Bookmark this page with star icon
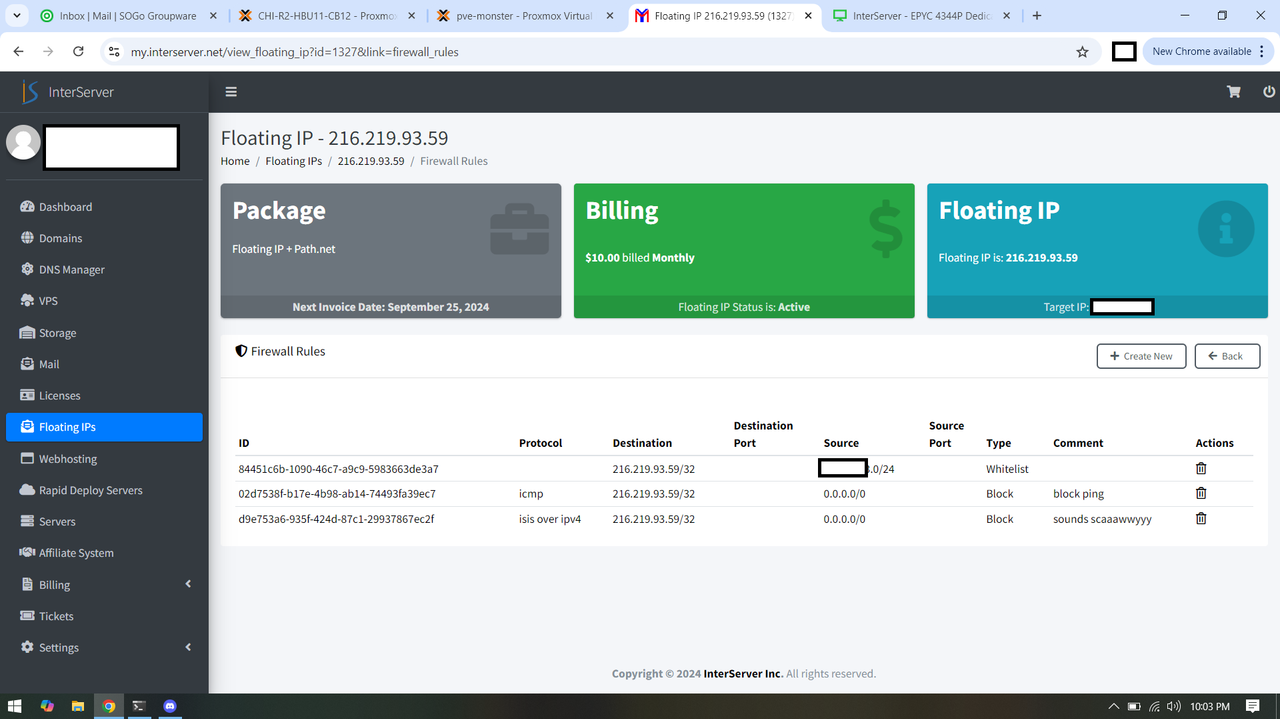Screen dimensions: 1280x719 click(1082, 51)
